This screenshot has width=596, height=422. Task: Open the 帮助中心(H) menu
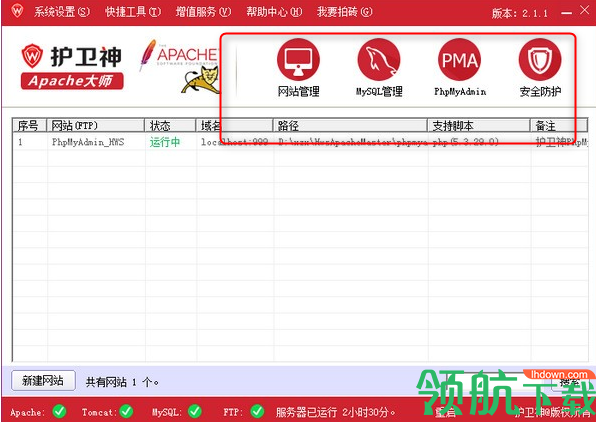pyautogui.click(x=274, y=12)
